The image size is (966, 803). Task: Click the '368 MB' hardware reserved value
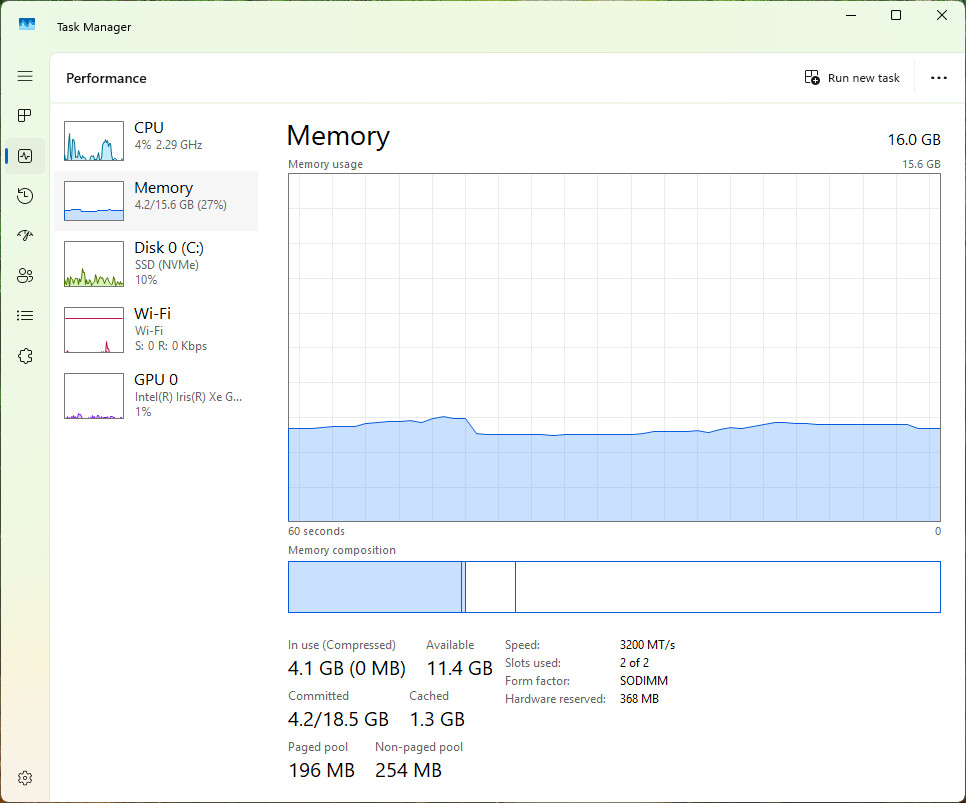click(639, 699)
